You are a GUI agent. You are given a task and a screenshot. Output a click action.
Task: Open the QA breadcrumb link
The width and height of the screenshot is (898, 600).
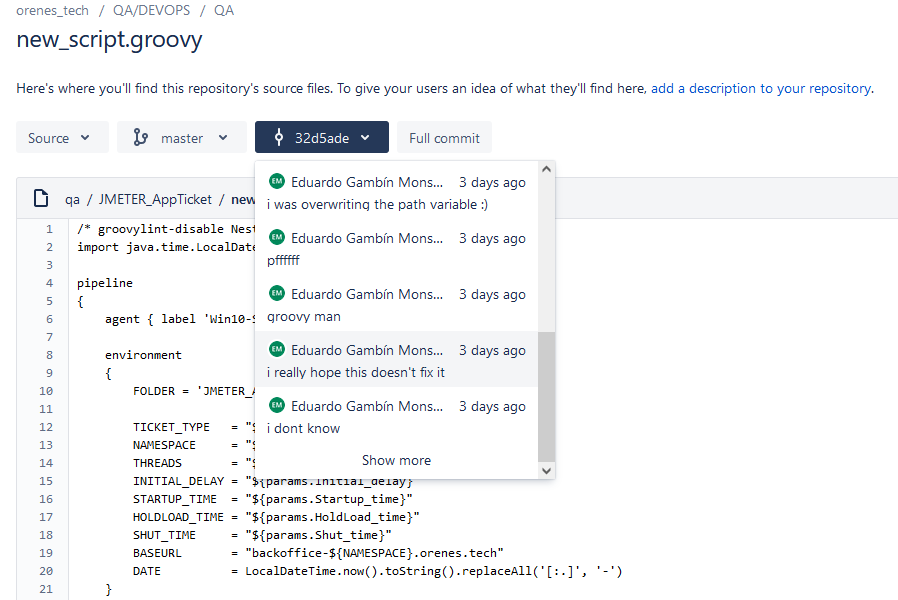(x=224, y=10)
